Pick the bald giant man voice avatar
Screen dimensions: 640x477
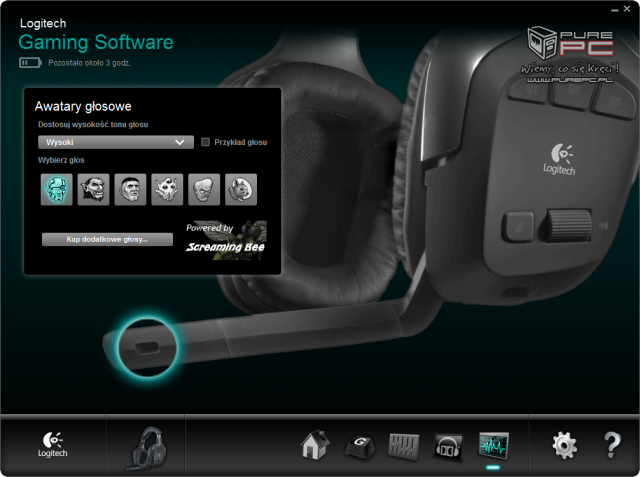coord(130,189)
